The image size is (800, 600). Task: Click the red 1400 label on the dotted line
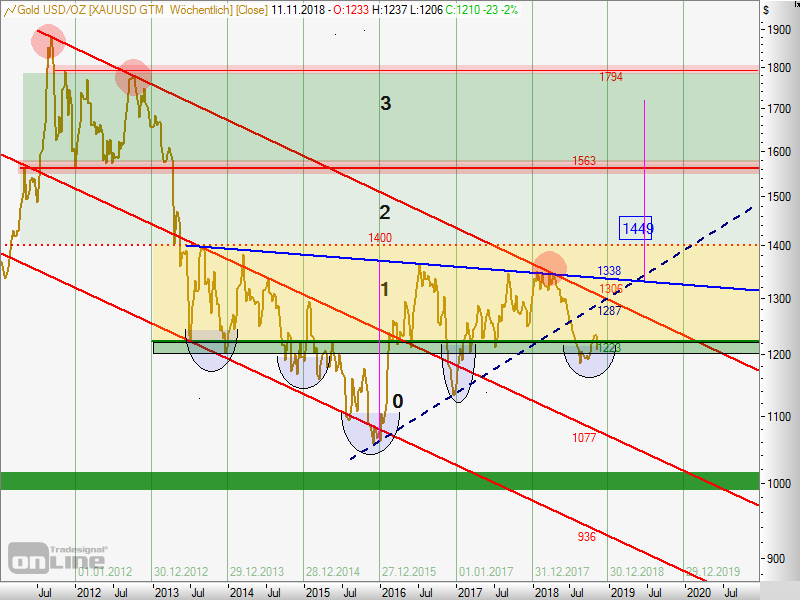(x=380, y=237)
